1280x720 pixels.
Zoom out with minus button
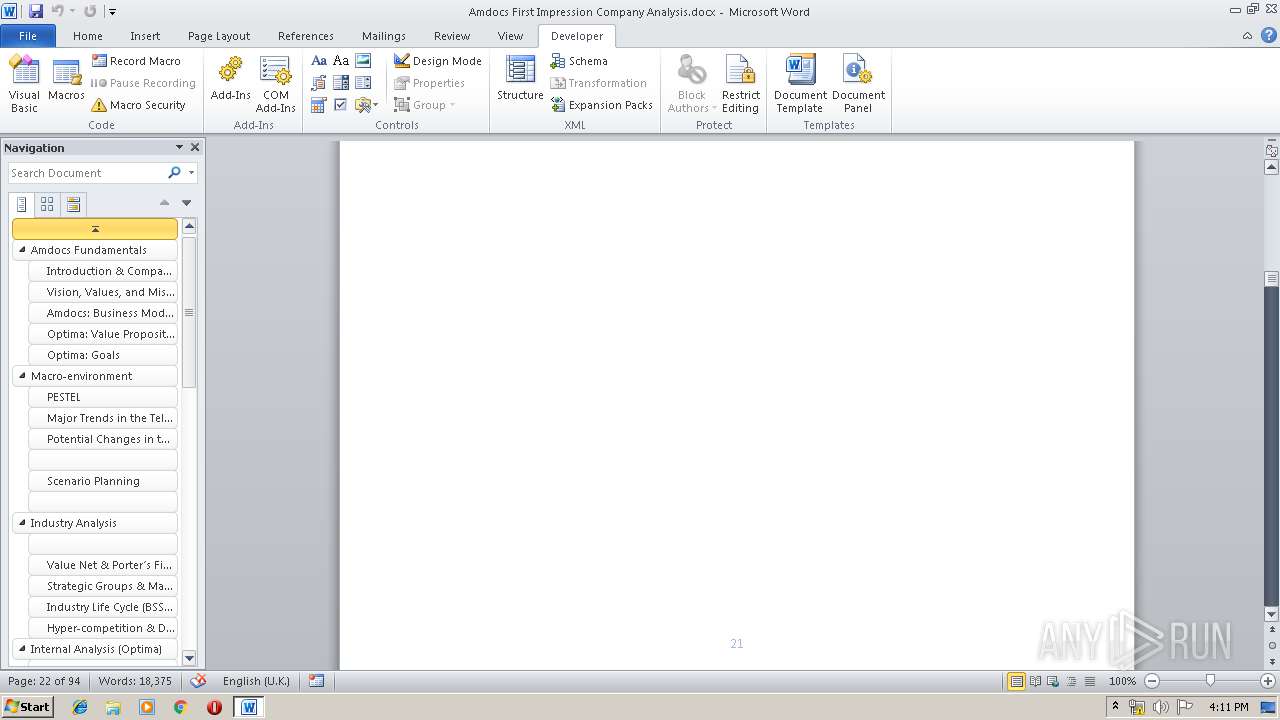[x=1152, y=681]
